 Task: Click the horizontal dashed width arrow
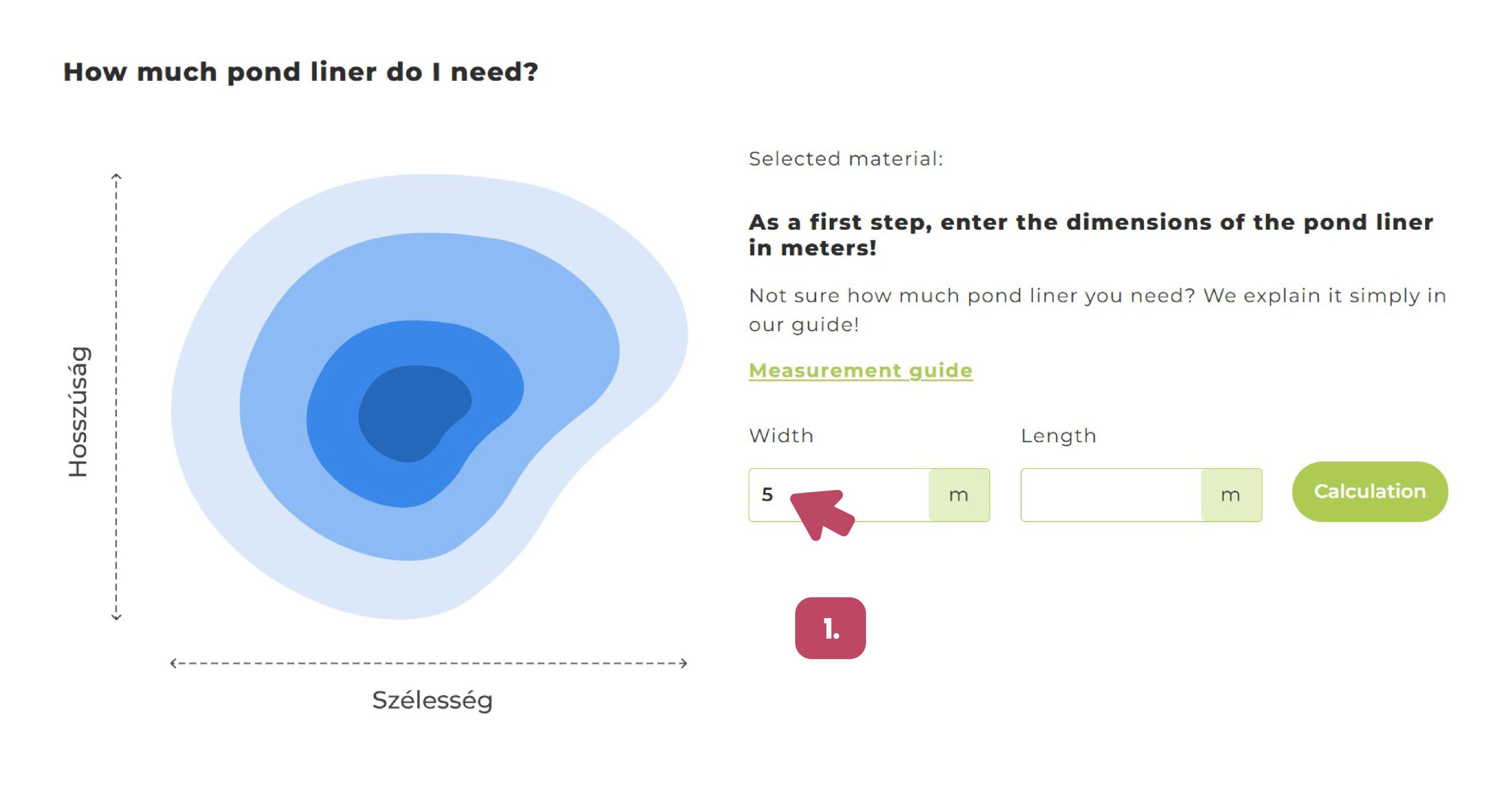[429, 663]
